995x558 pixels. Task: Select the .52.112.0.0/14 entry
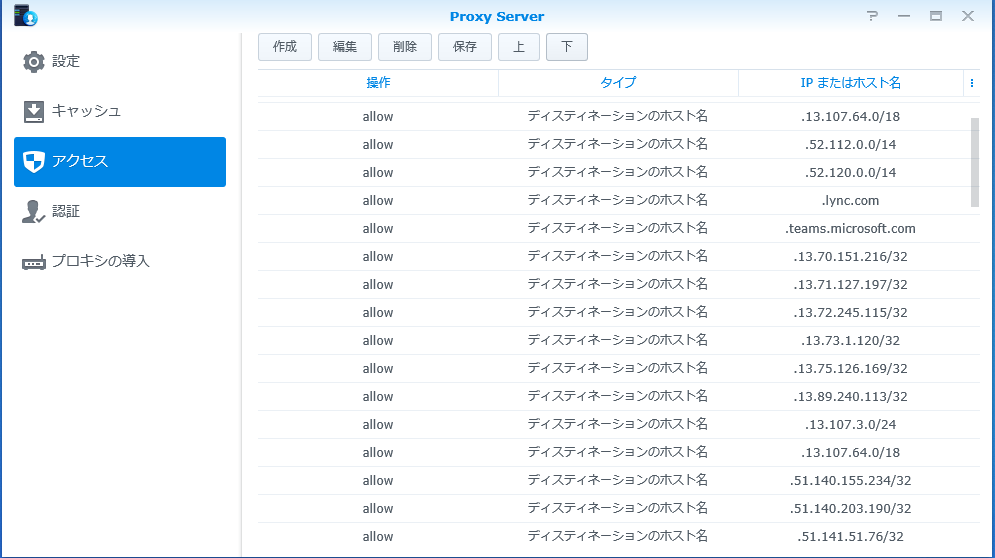point(619,145)
